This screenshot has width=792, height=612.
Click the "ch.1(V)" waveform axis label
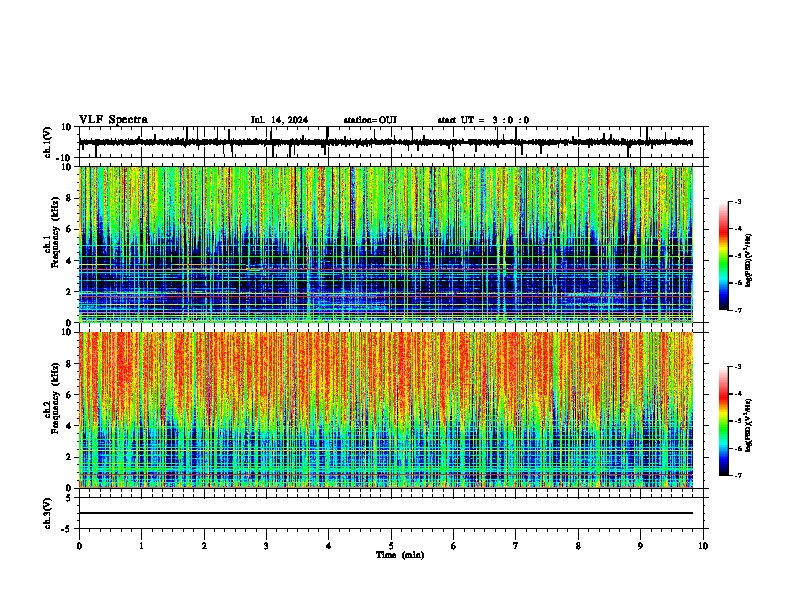tap(48, 142)
